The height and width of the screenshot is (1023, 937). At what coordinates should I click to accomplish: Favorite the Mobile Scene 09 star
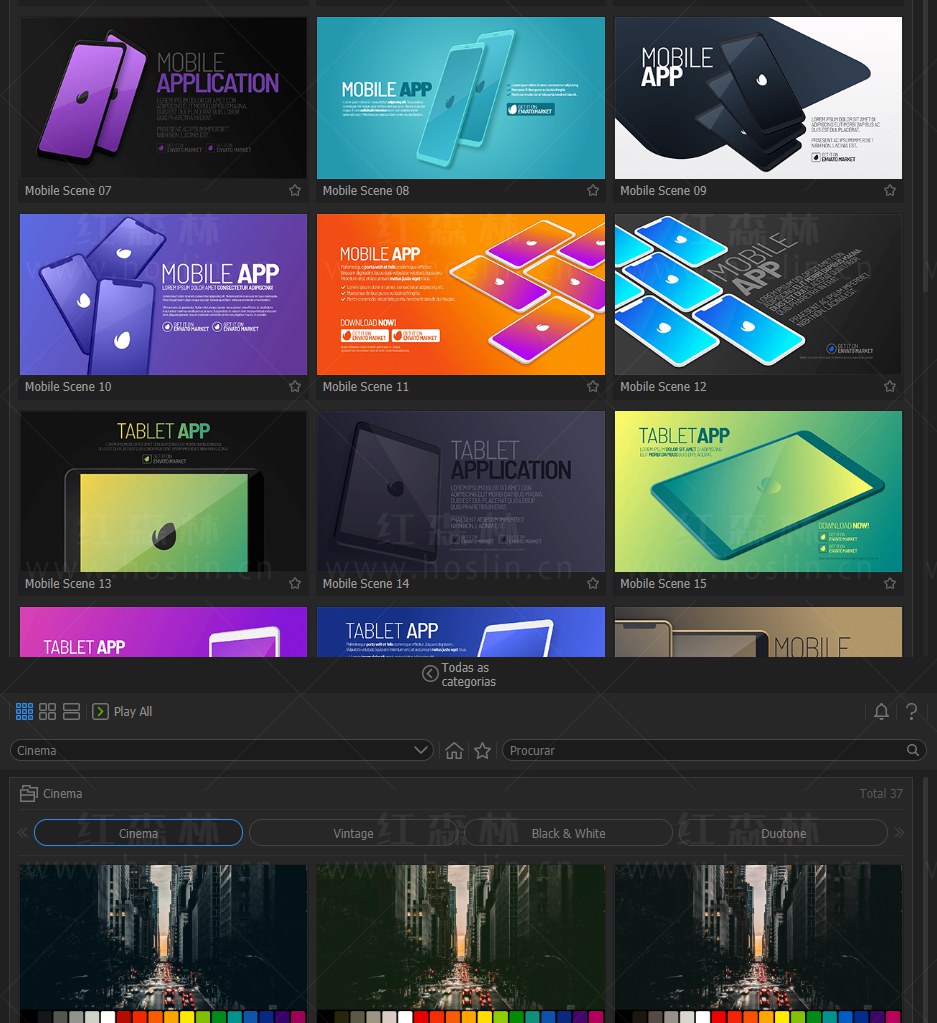[x=890, y=191]
